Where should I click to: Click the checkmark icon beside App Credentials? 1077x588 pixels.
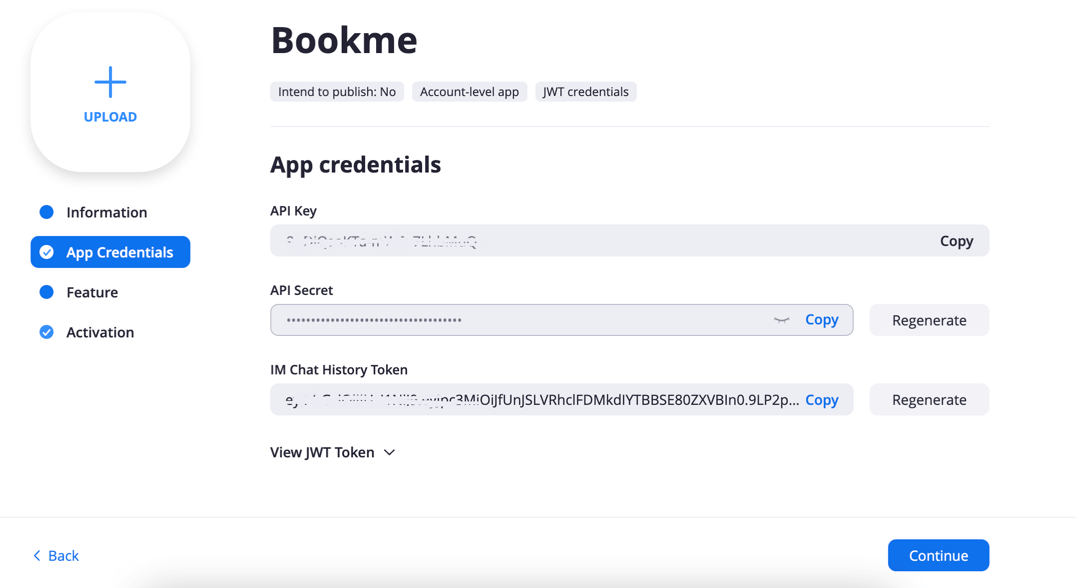coord(47,252)
